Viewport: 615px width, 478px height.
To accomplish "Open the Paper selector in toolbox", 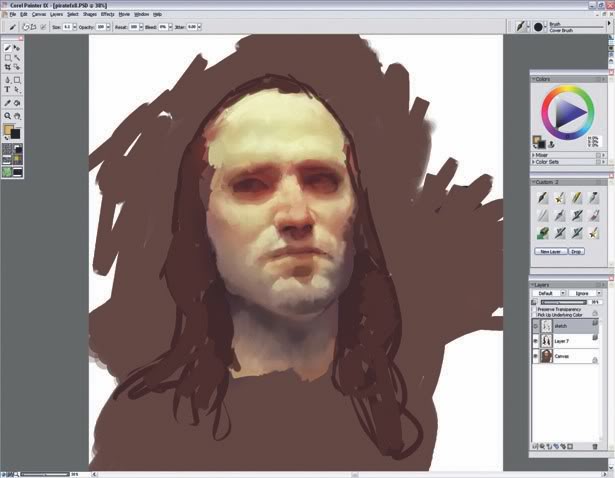I will pyautogui.click(x=7, y=149).
